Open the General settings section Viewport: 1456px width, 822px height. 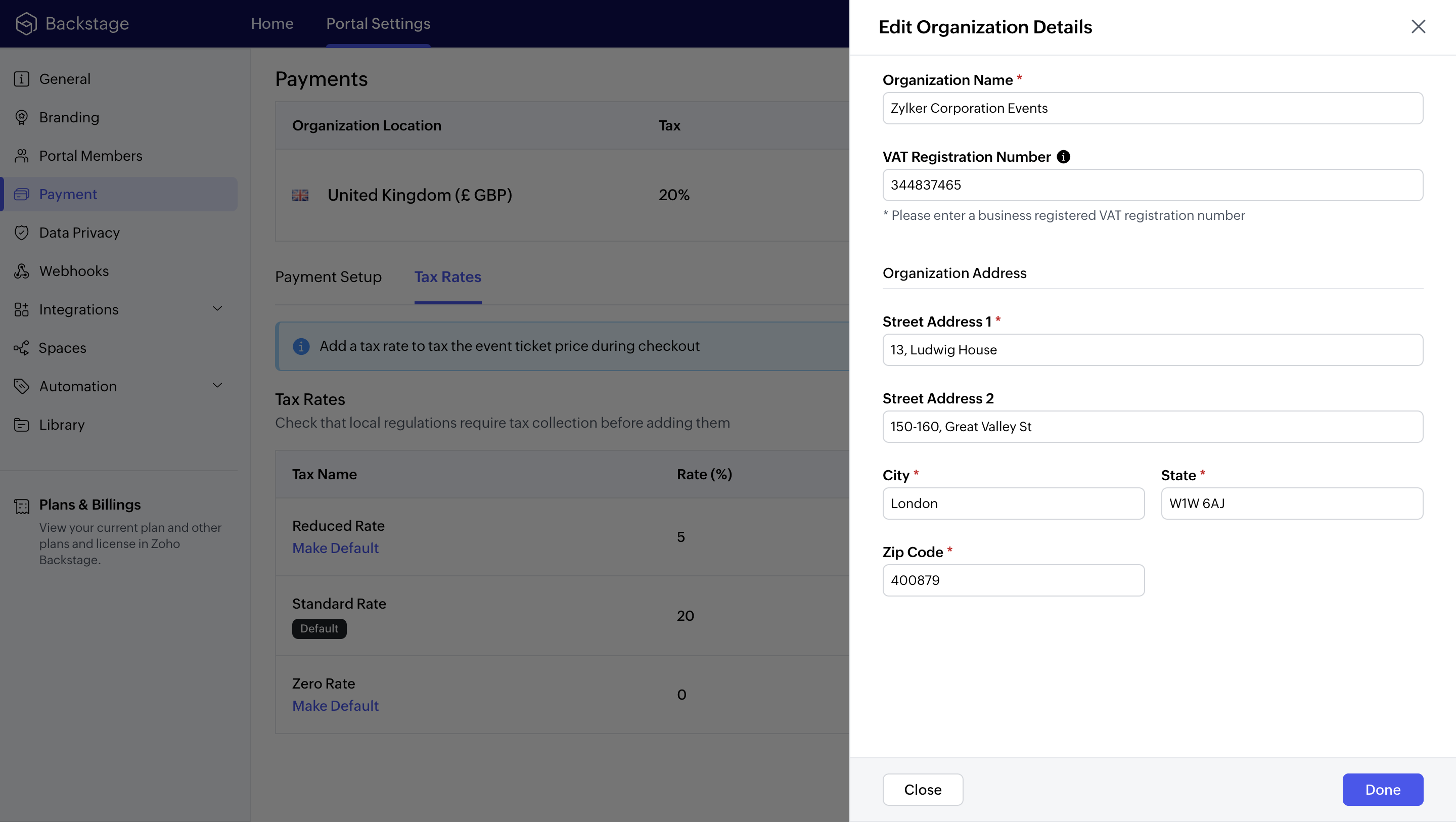[64, 79]
